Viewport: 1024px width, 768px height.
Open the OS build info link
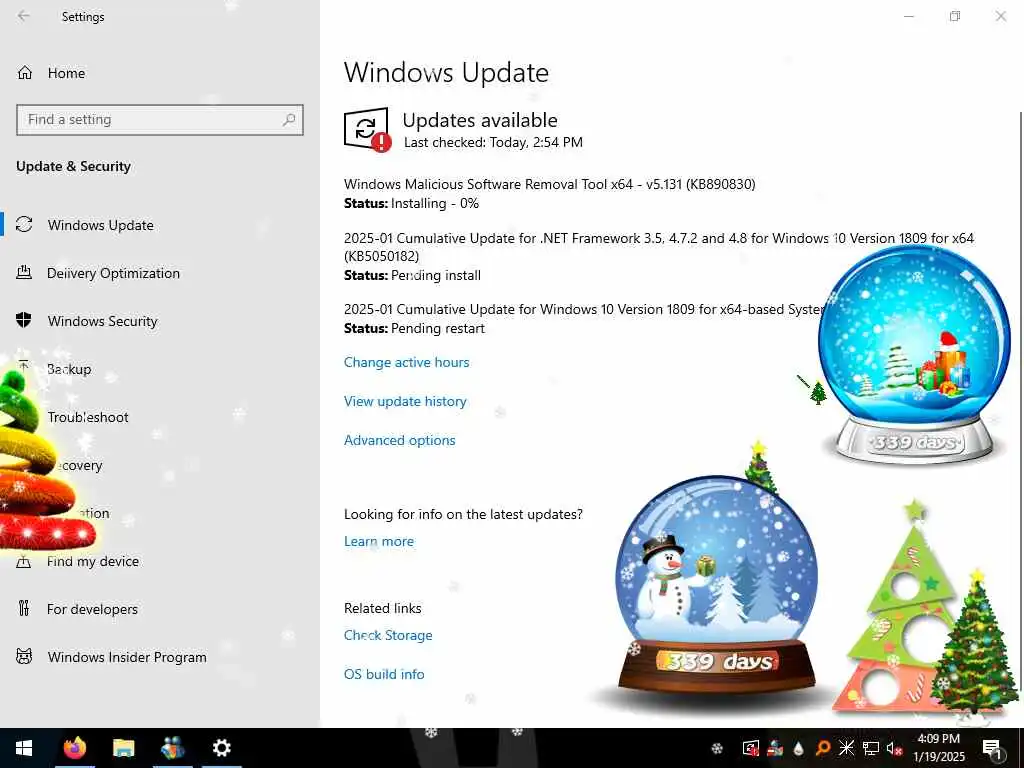[384, 674]
